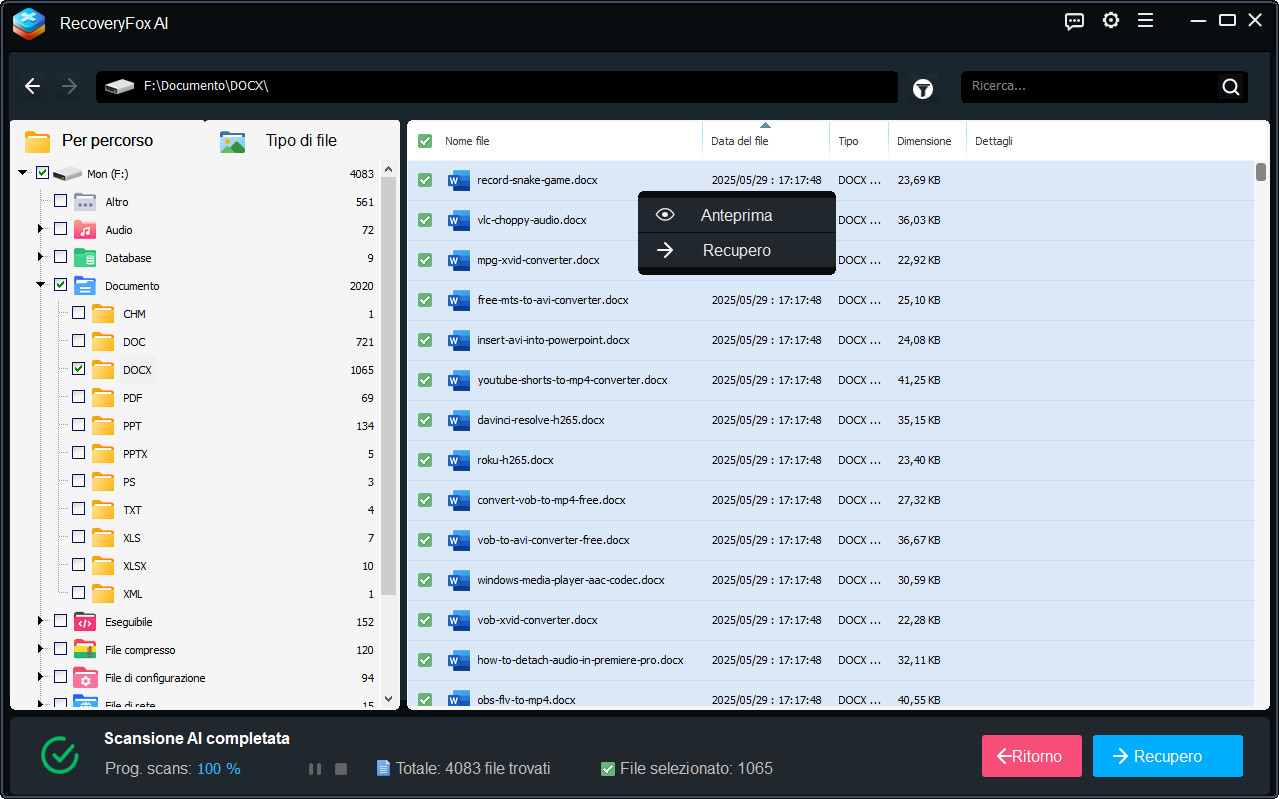Click the Audio folder icon
This screenshot has width=1279, height=799.
click(x=85, y=230)
